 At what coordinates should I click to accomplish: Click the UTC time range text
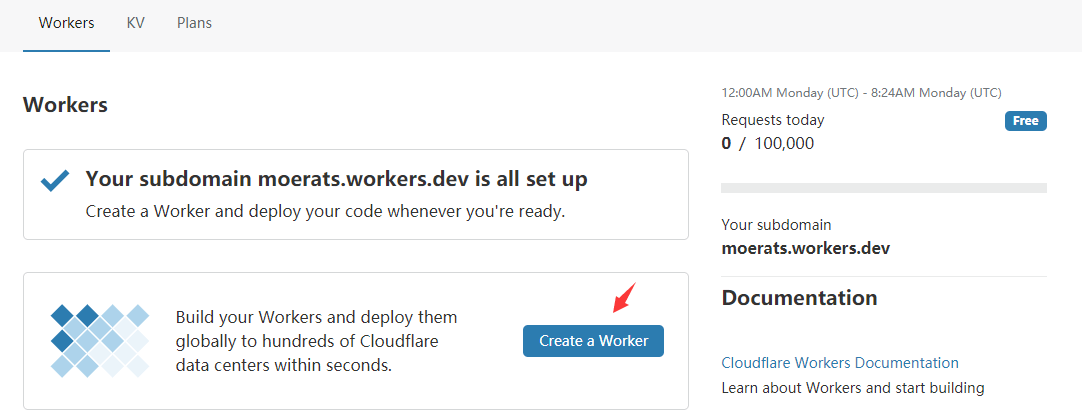(x=860, y=93)
